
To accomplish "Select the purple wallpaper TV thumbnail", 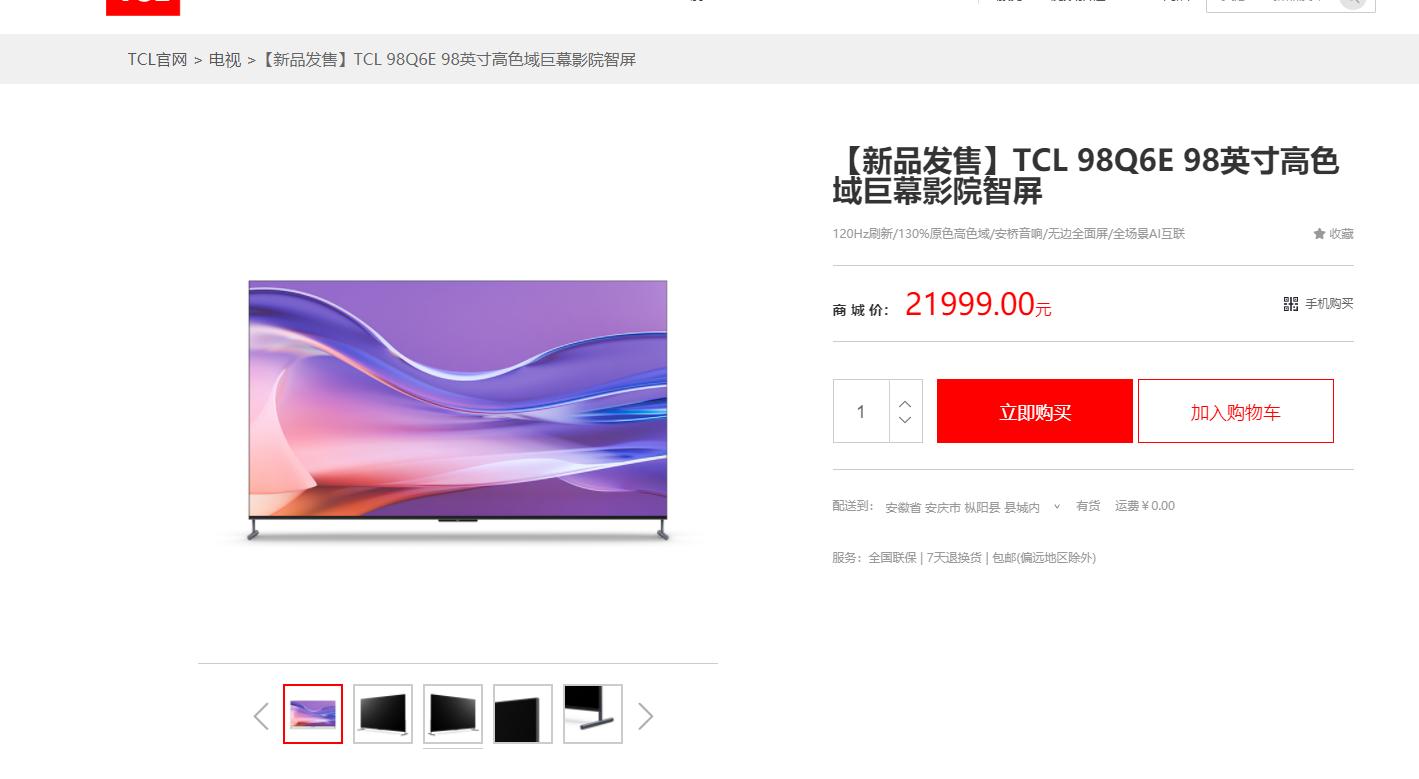I will point(313,714).
